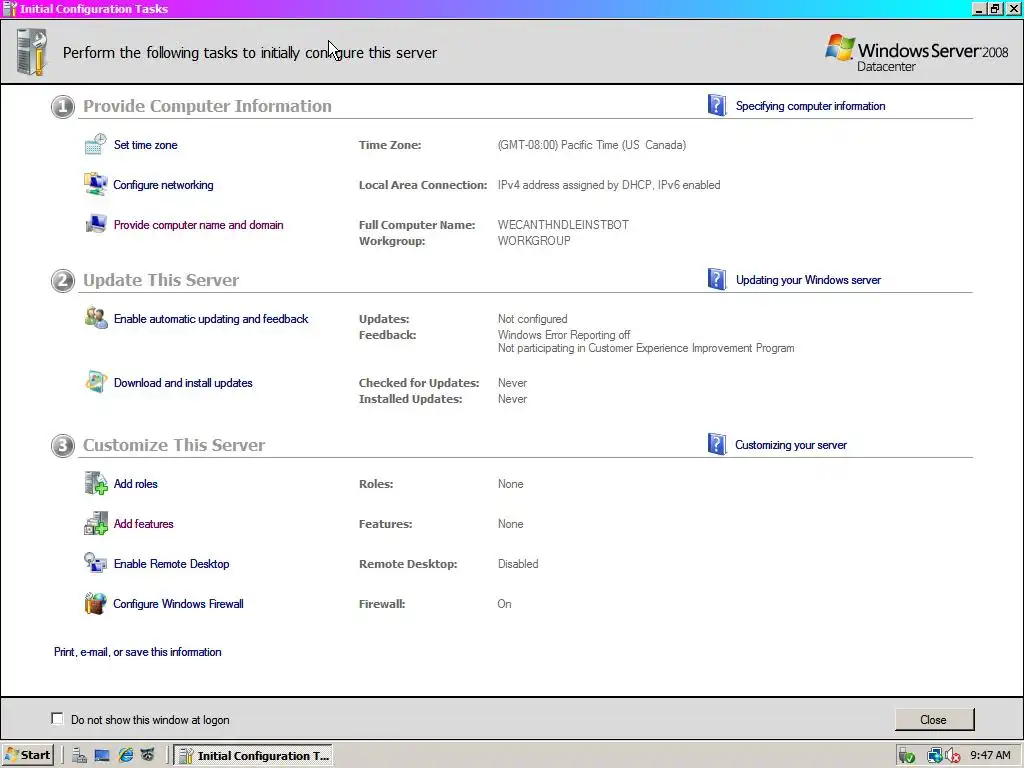
Task: Open the Add roles link
Action: click(x=136, y=484)
